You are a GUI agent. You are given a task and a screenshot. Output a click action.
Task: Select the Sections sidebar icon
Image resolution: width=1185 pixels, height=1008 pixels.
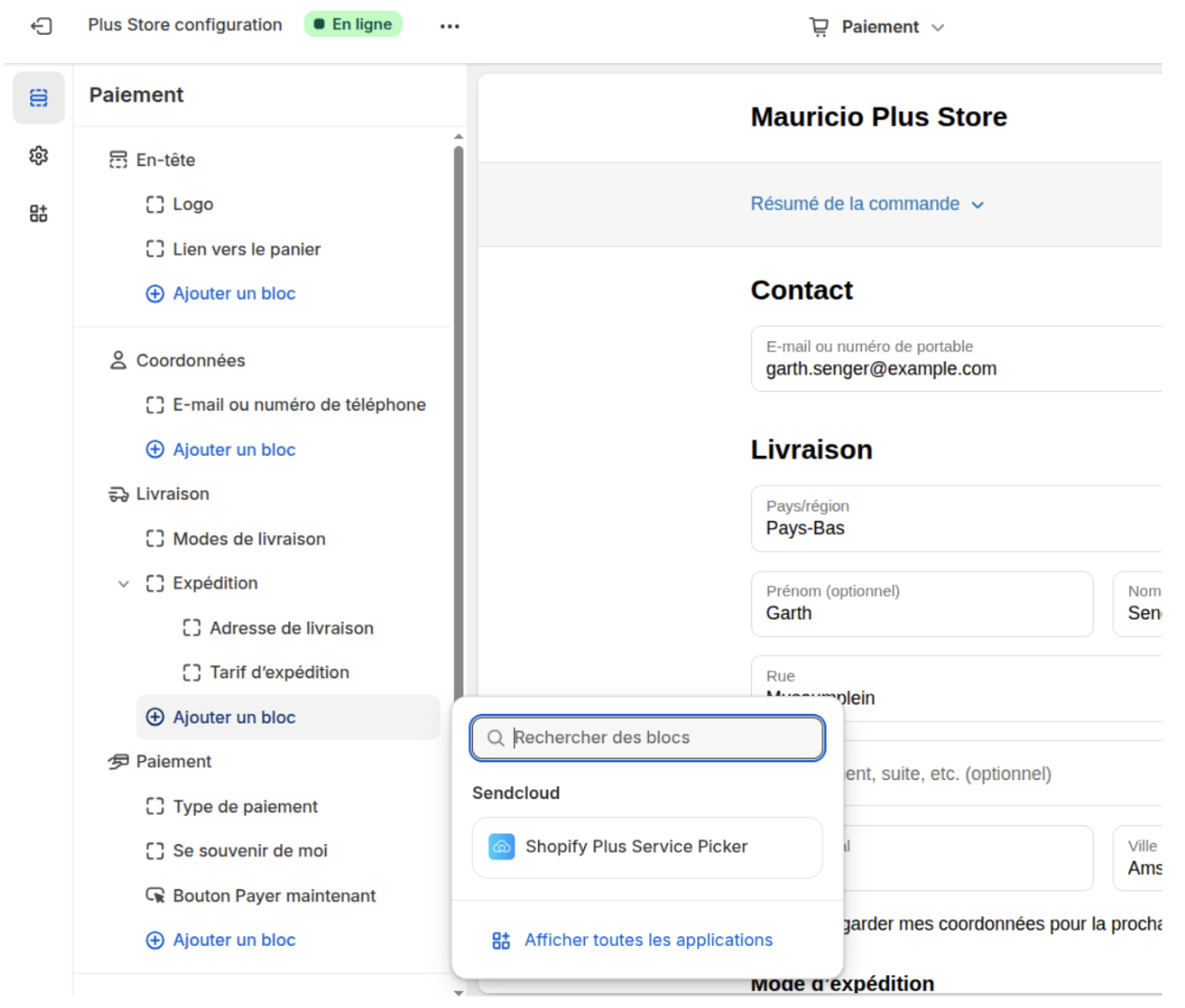tap(39, 98)
